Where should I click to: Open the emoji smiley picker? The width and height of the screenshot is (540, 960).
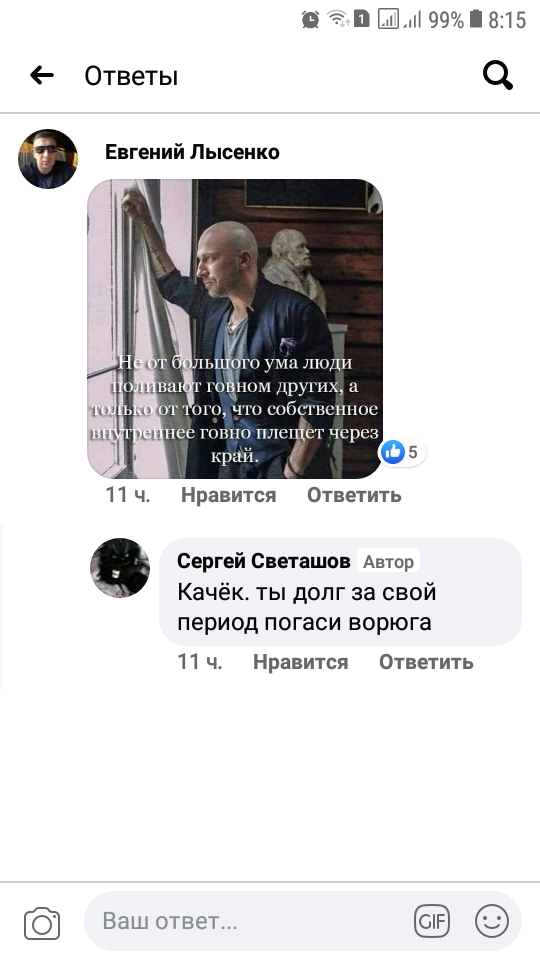coord(492,921)
